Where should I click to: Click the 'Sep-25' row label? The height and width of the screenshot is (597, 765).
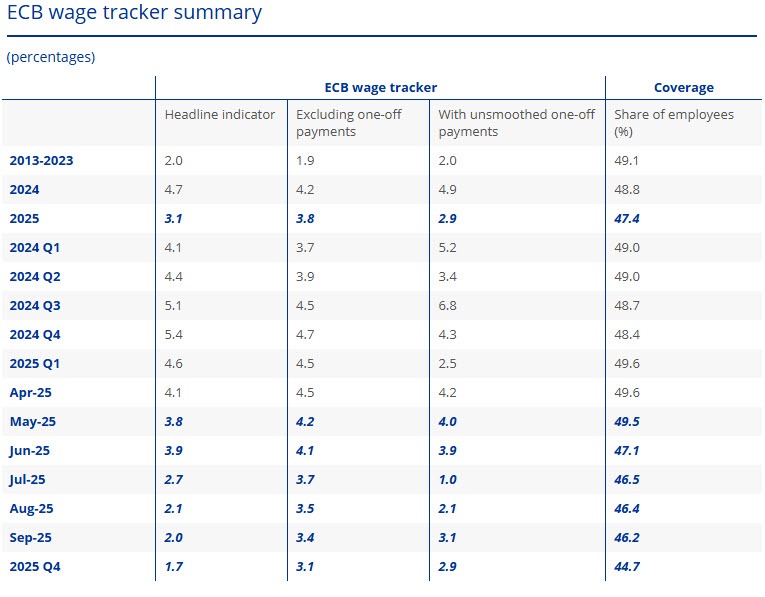(31, 538)
